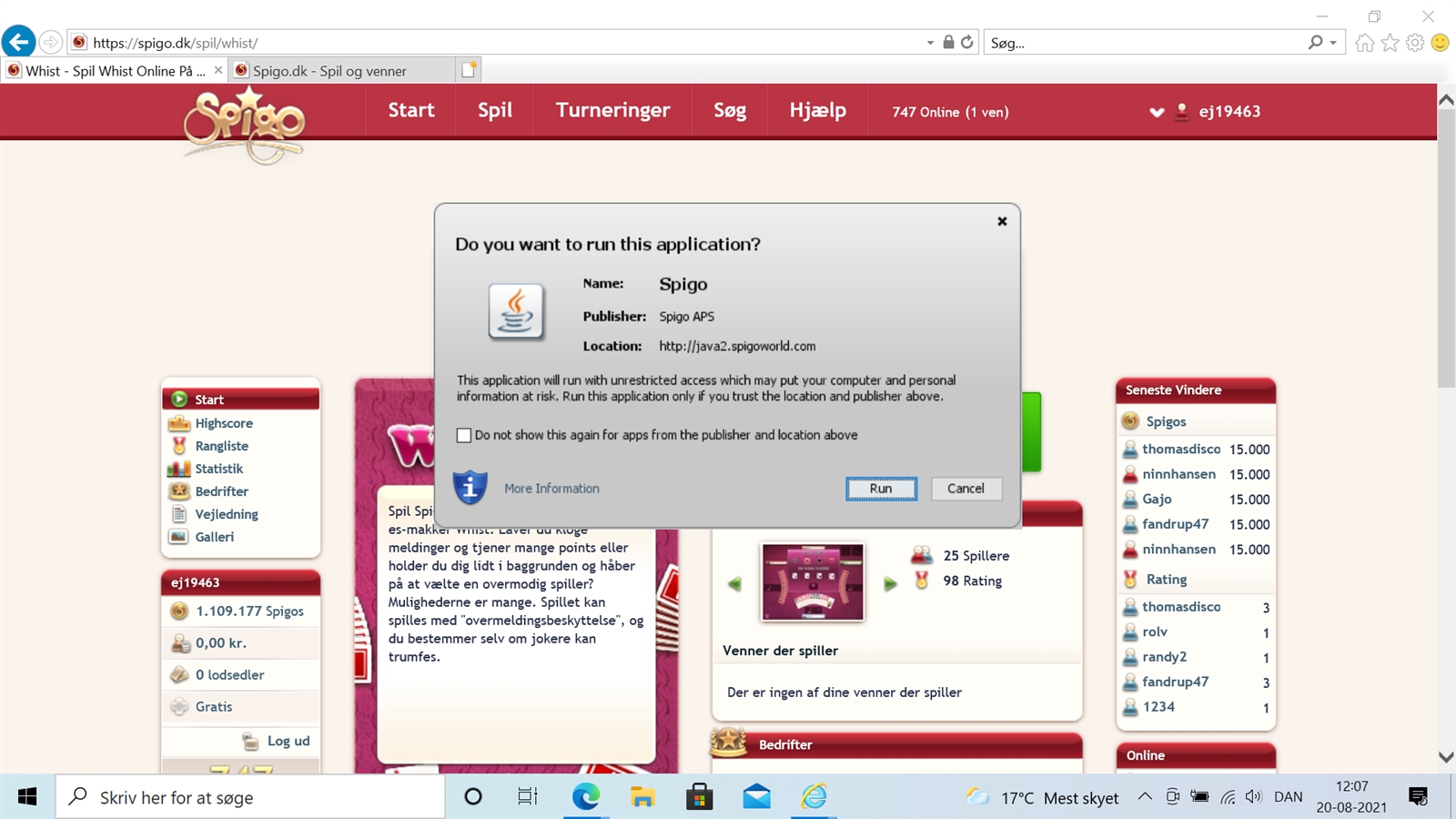Enable 'Do not show this again' checkbox
This screenshot has height=819, width=1456.
click(x=464, y=435)
